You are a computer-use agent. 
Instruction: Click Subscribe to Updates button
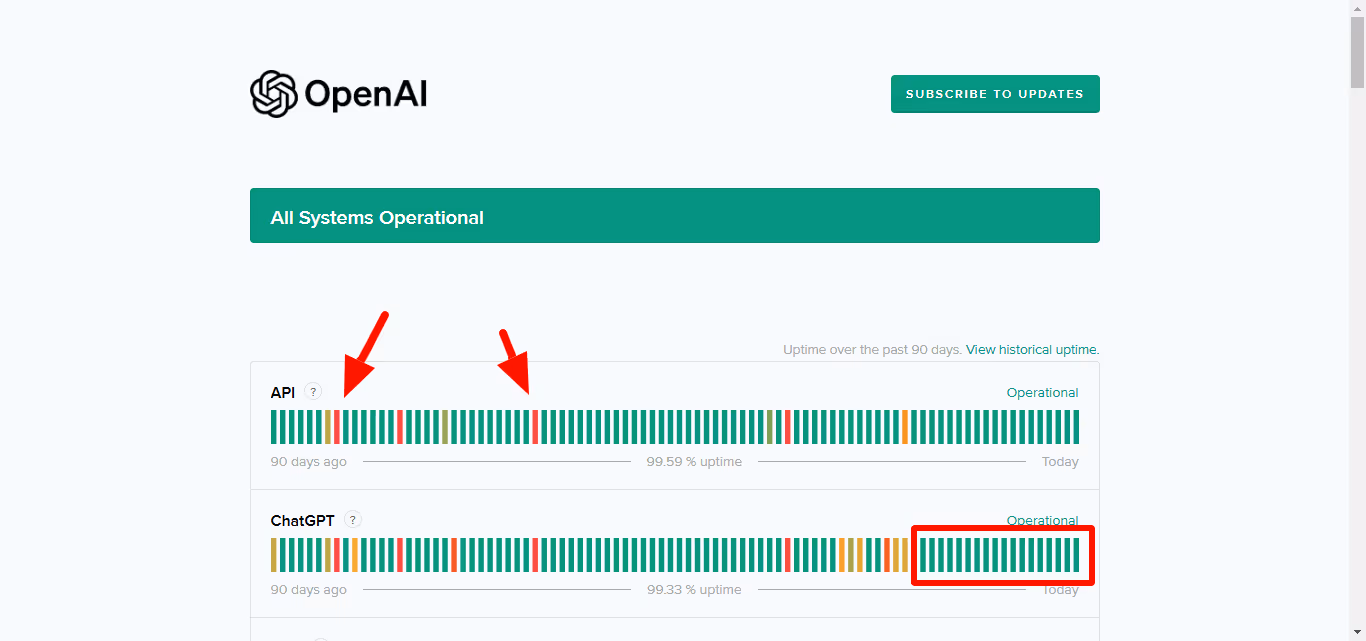tap(995, 94)
